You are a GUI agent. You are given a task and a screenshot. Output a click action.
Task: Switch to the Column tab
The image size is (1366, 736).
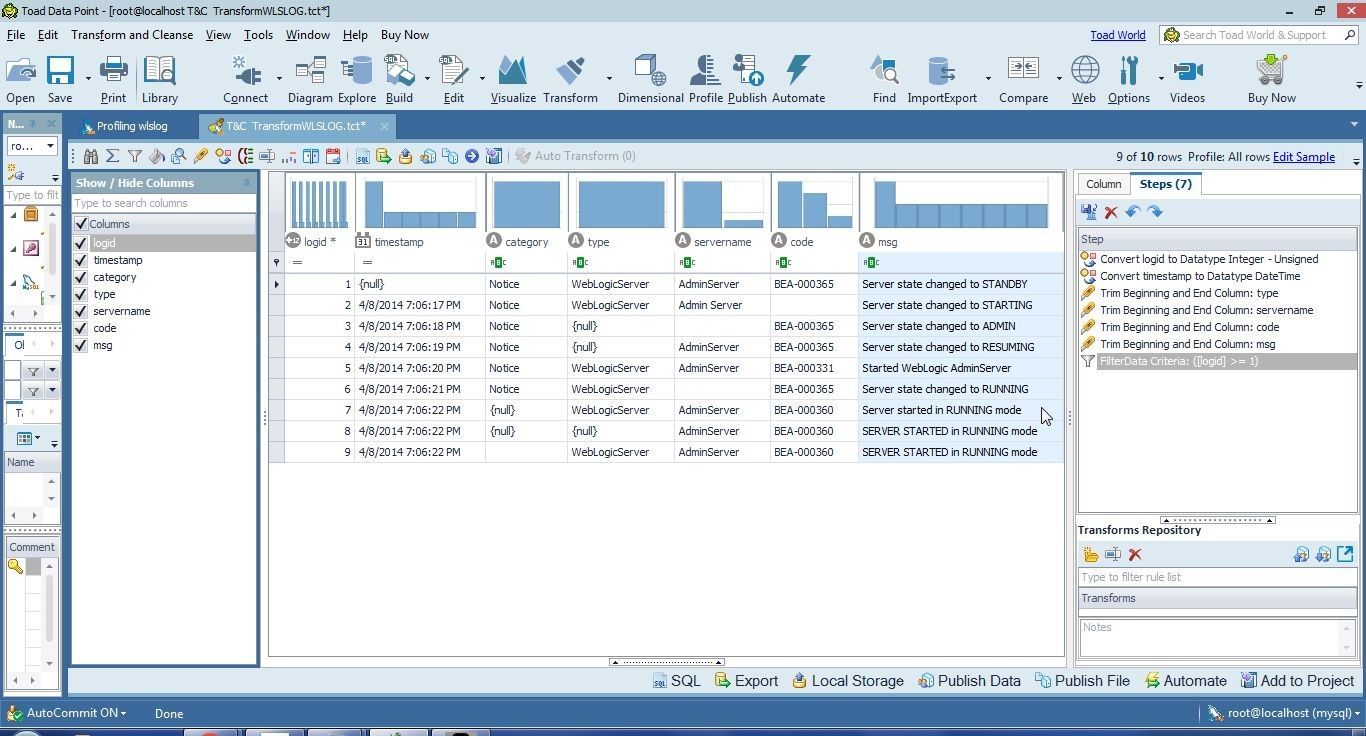coord(1103,184)
